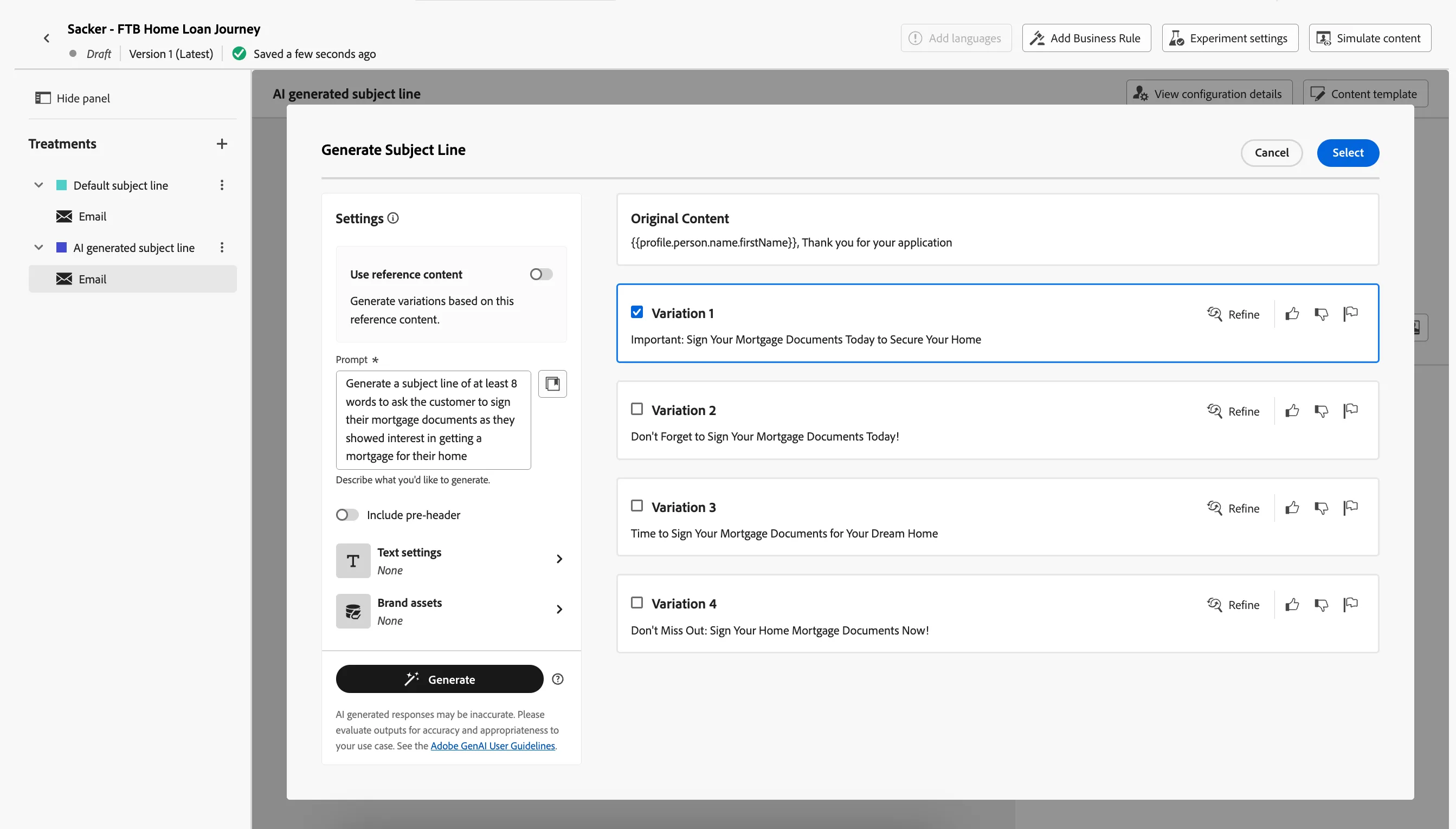Open more options for Default subject line

click(x=222, y=185)
